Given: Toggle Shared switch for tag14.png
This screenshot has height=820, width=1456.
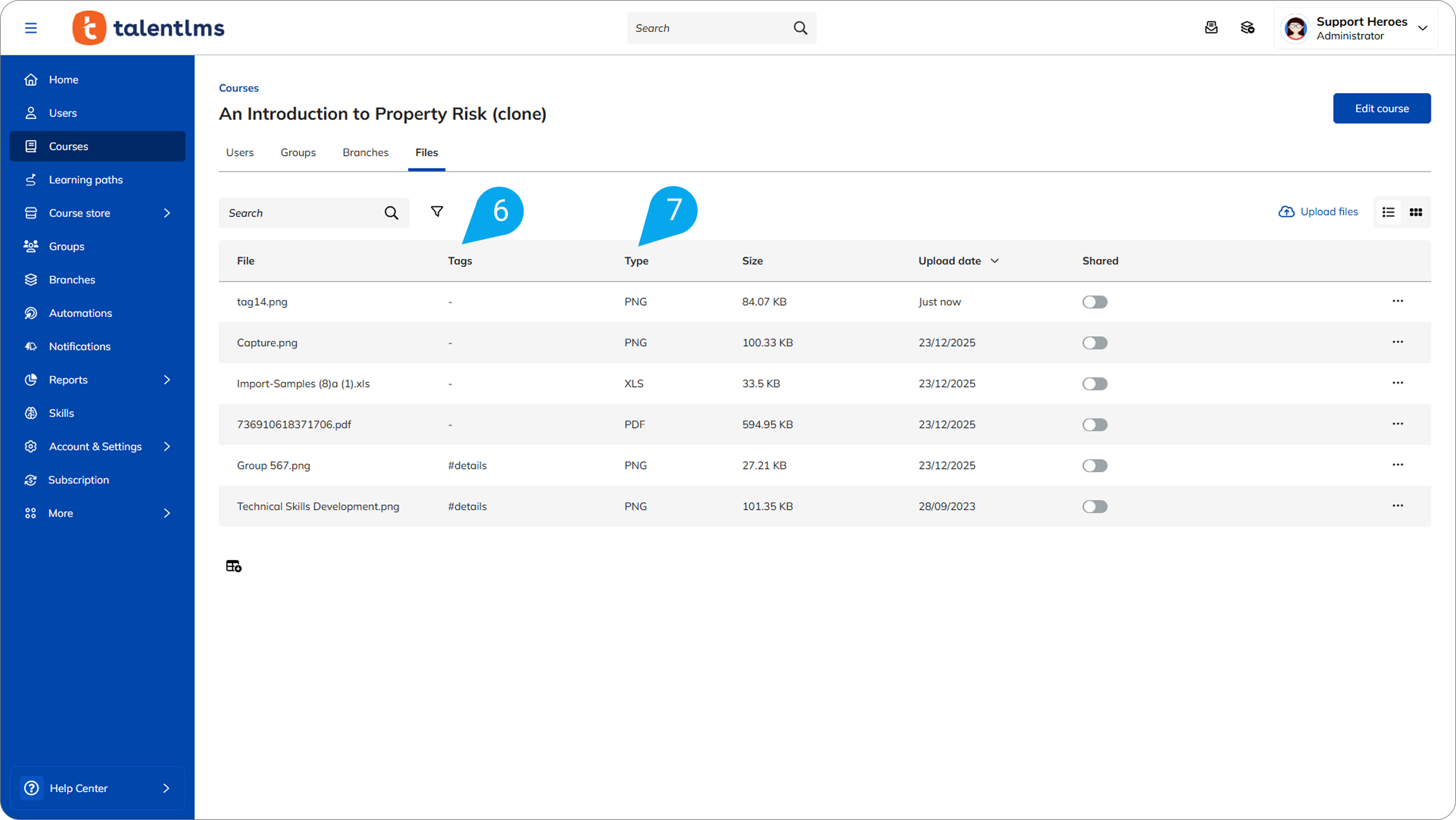Looking at the screenshot, I should pyautogui.click(x=1094, y=302).
